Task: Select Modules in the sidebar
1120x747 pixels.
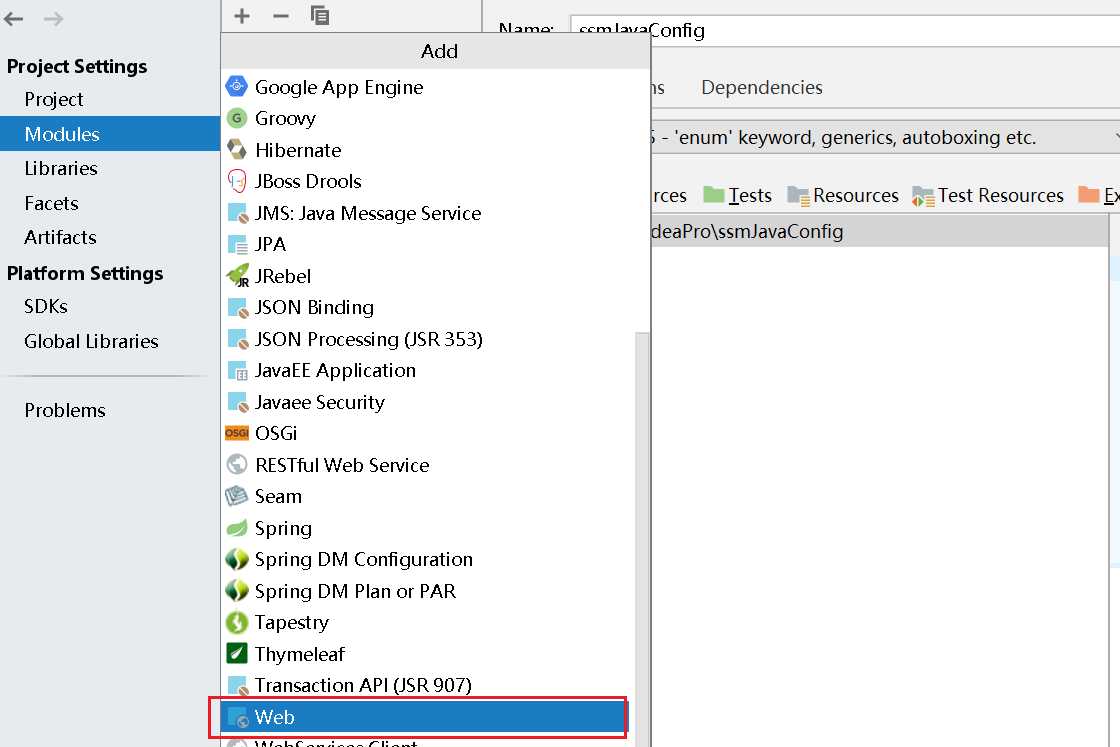Action: (110, 134)
